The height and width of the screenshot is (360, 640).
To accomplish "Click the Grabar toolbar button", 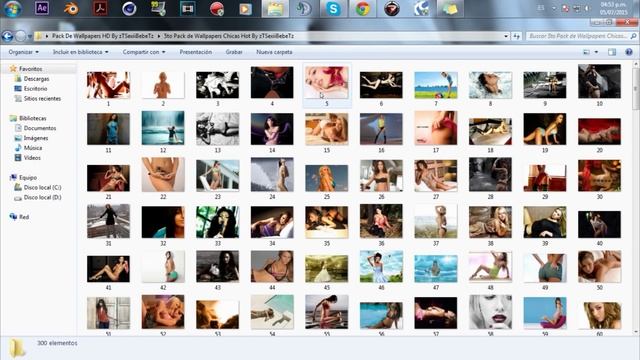I will (234, 52).
